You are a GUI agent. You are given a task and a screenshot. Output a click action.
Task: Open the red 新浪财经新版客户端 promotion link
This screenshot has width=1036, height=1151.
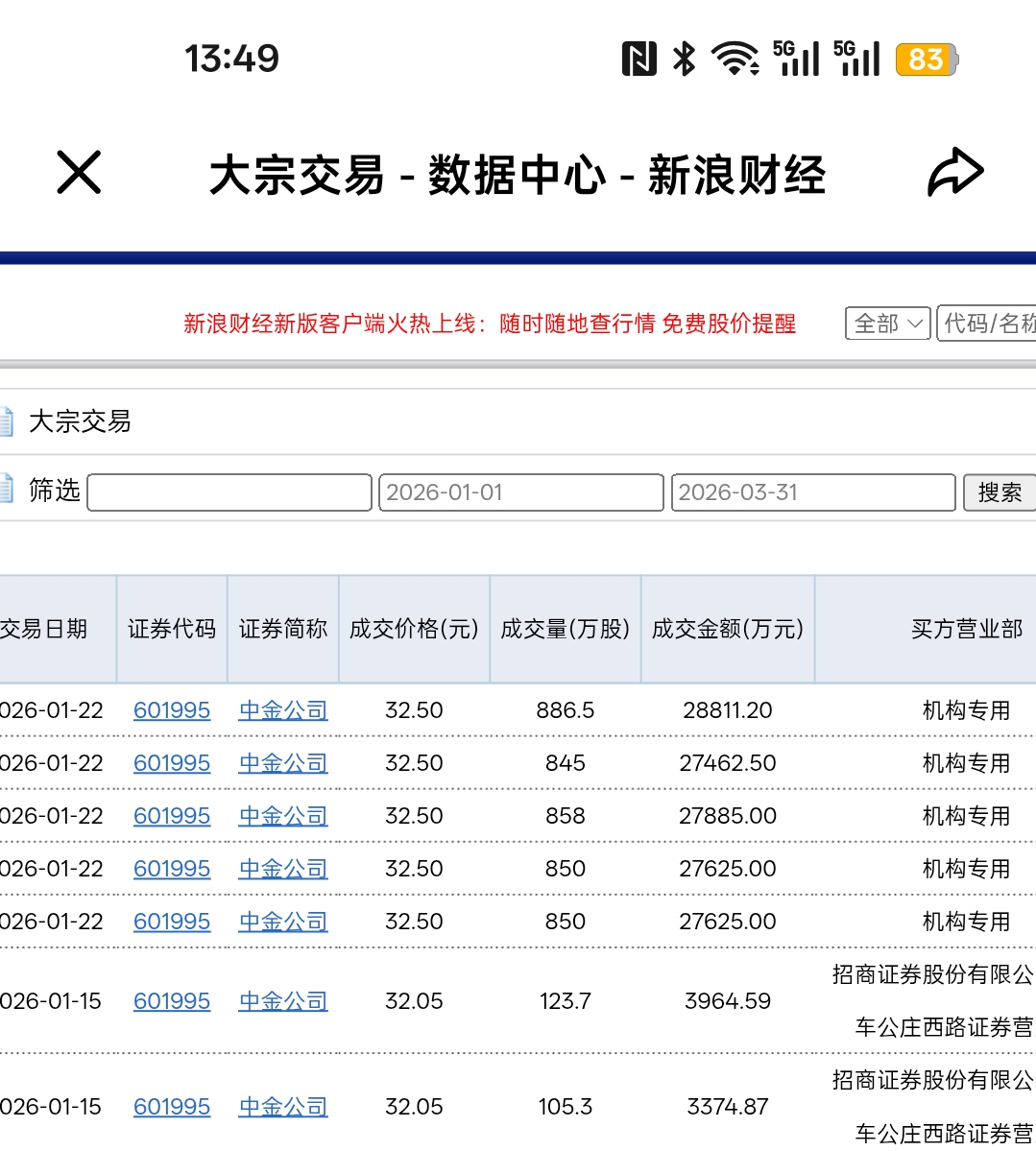click(490, 324)
